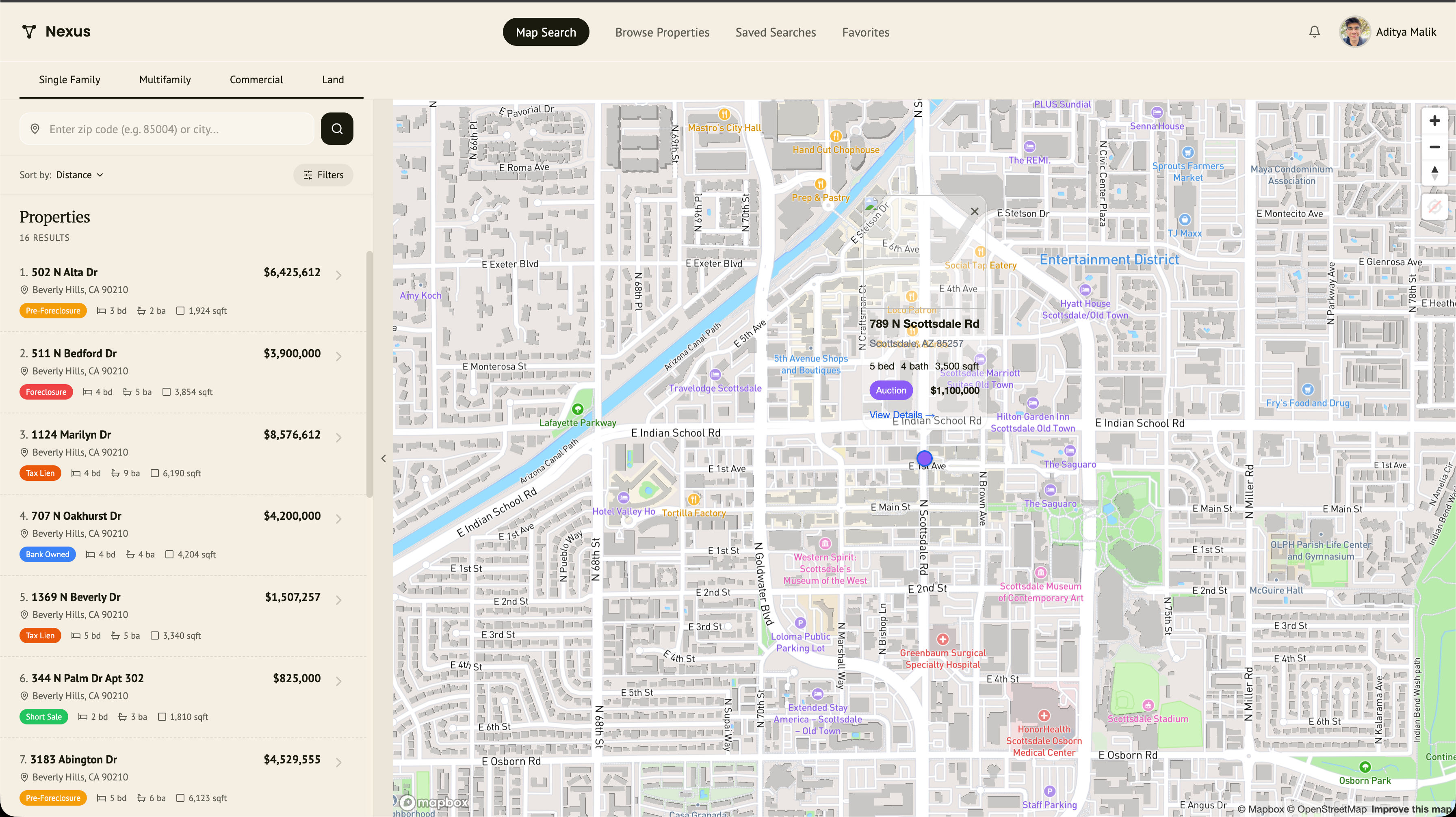Switch to the Multifamily tab
Screen dimensions: 1456x817
[165, 80]
